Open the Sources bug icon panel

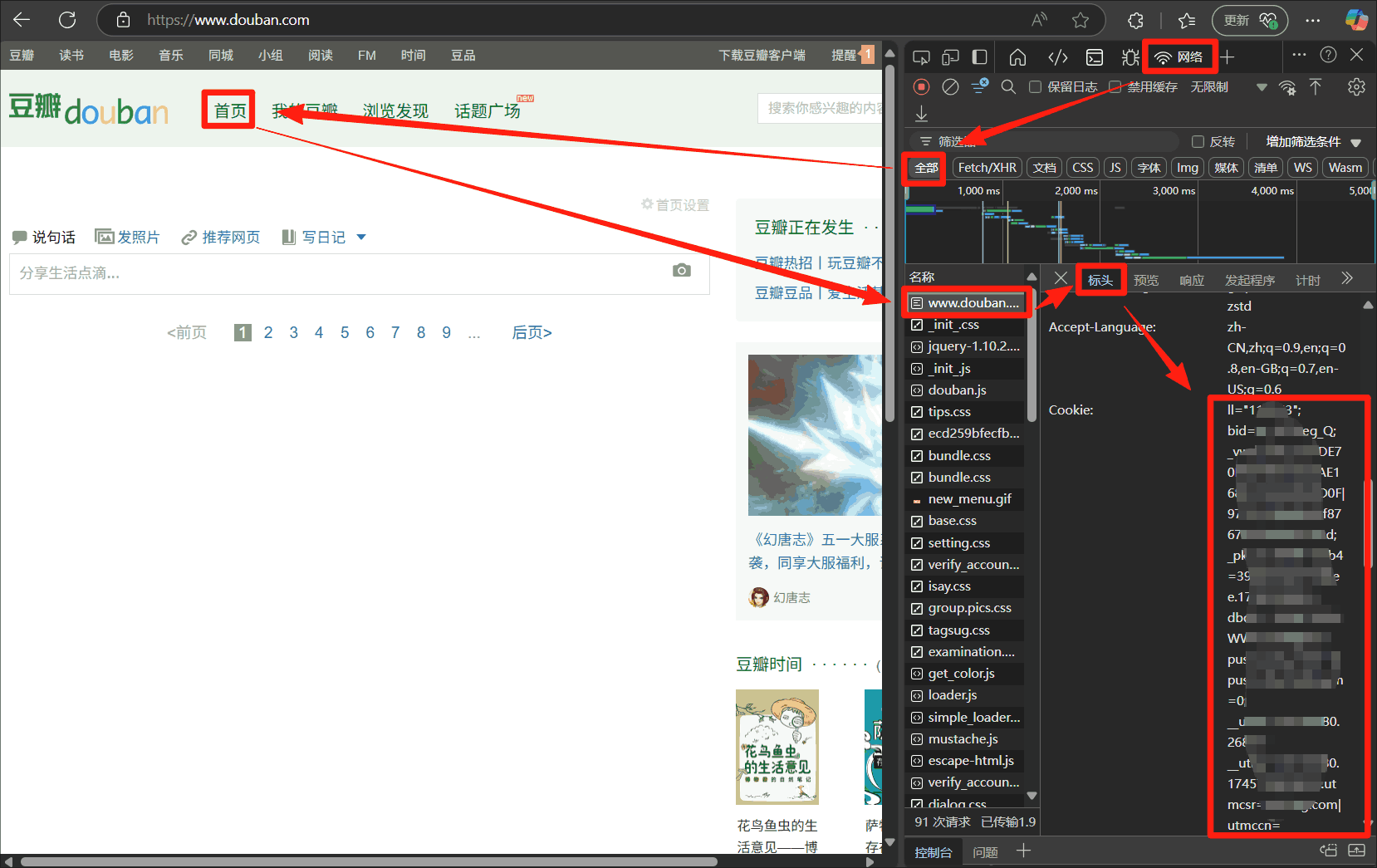click(x=1130, y=57)
